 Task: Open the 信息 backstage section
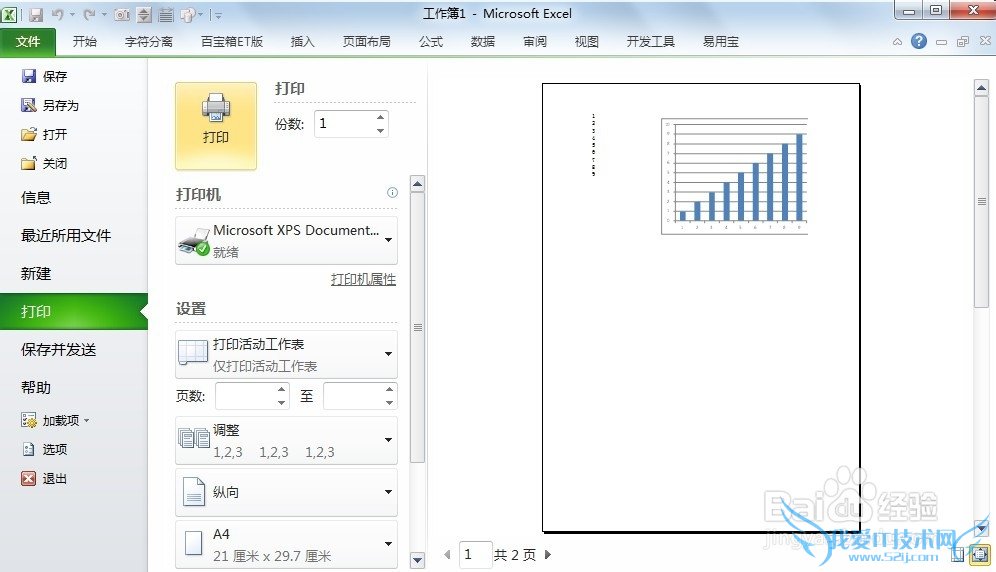click(x=36, y=198)
